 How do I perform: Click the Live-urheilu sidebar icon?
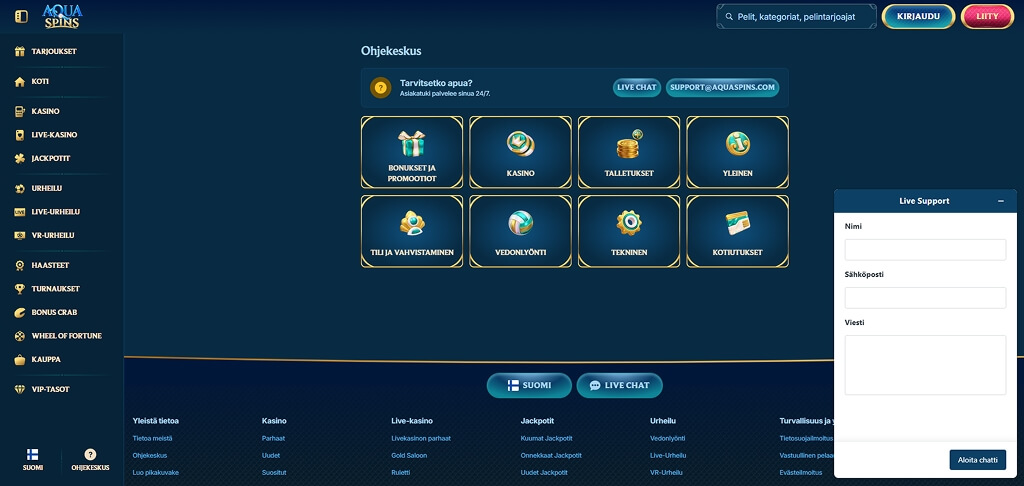coord(20,212)
